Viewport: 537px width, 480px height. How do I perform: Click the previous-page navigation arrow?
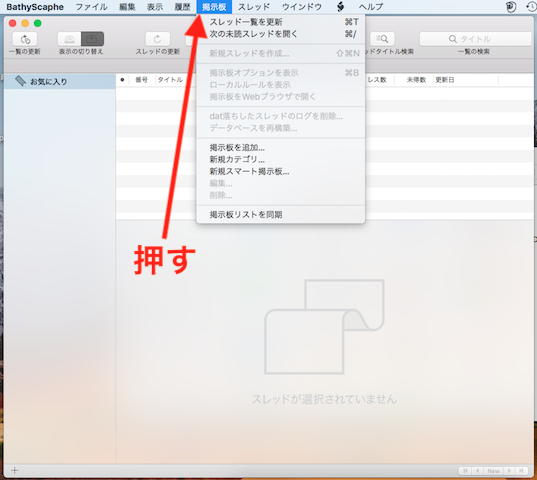[477, 471]
